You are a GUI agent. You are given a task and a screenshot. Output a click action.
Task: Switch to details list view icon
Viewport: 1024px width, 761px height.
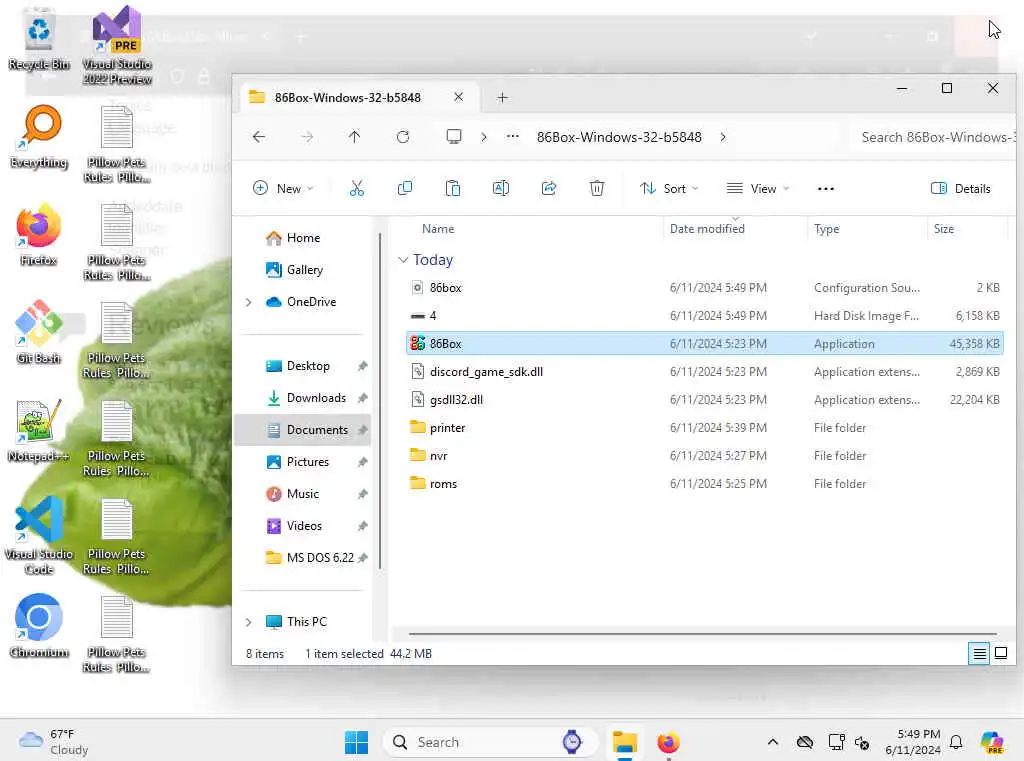coord(979,653)
